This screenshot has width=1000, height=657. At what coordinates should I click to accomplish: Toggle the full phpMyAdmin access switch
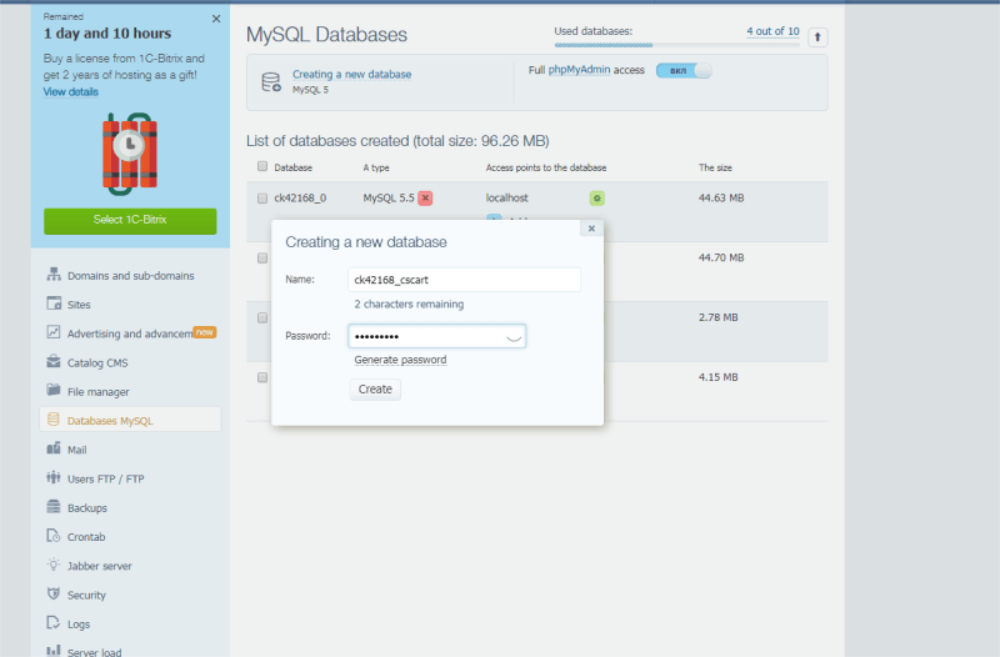click(684, 71)
